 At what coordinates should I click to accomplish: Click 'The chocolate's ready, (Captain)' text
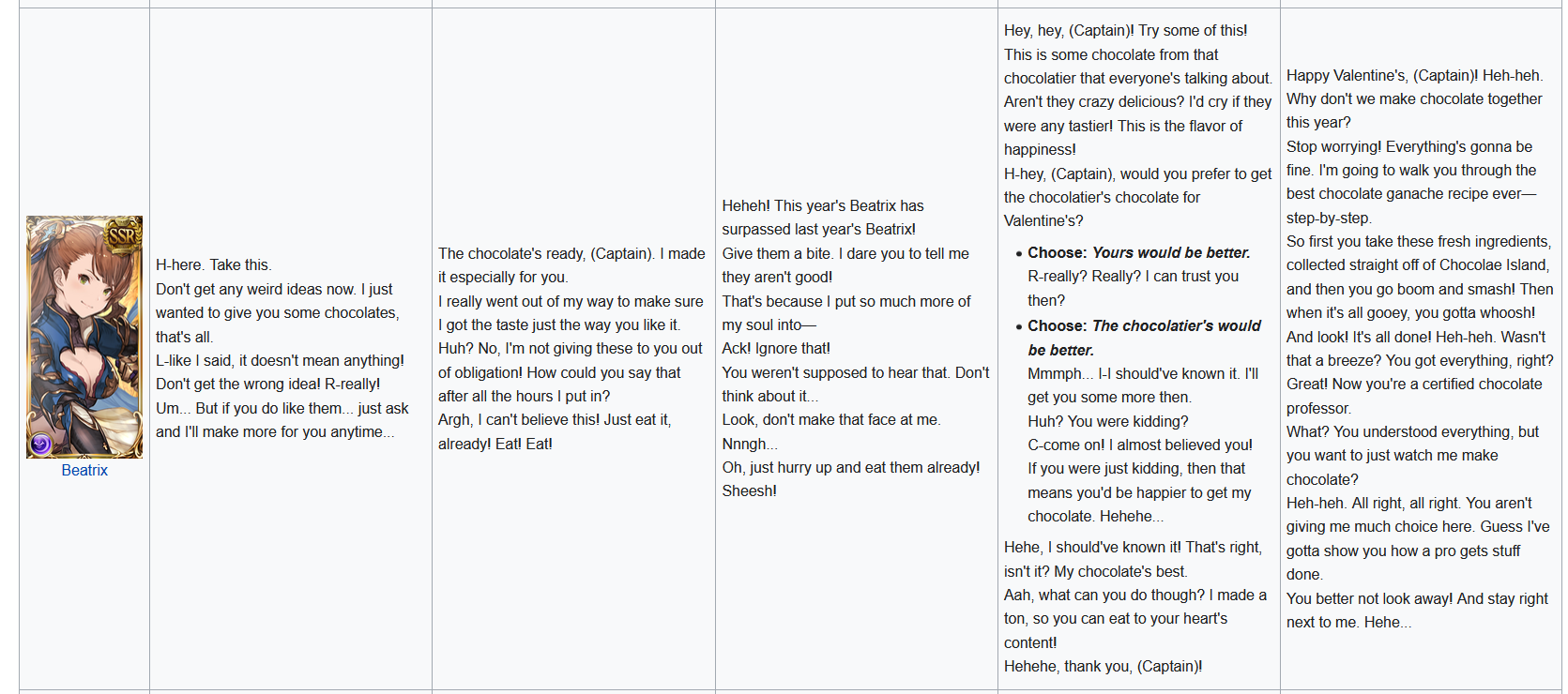[546, 254]
